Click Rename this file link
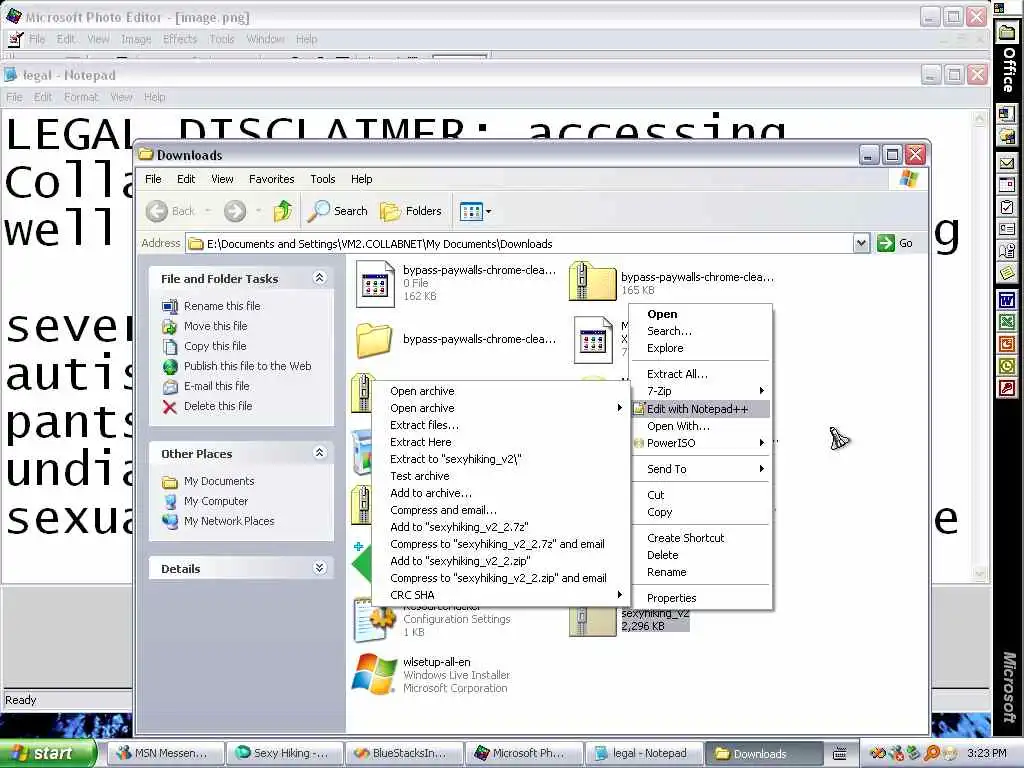 (x=222, y=306)
